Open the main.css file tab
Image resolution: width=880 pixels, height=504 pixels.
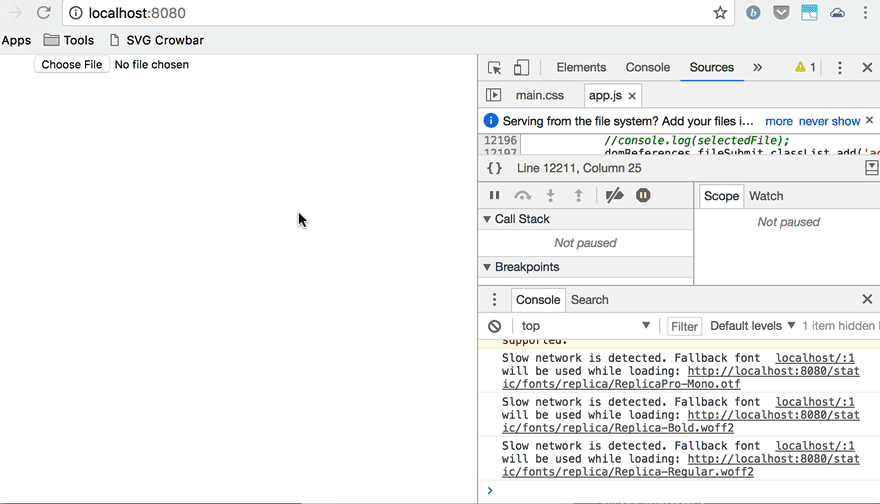click(540, 95)
